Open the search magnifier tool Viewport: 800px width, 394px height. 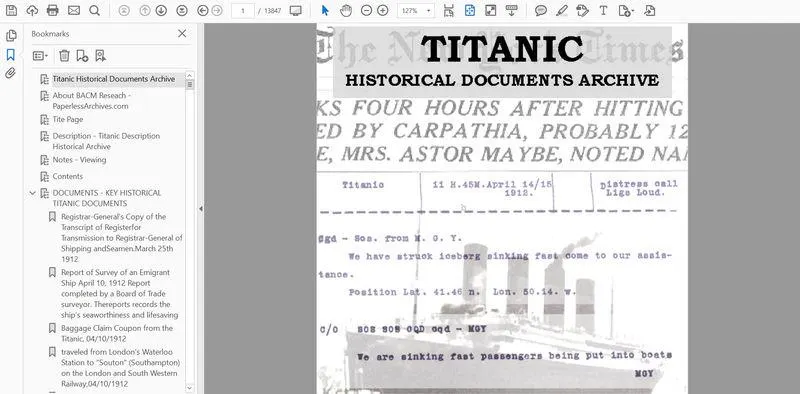coord(94,10)
